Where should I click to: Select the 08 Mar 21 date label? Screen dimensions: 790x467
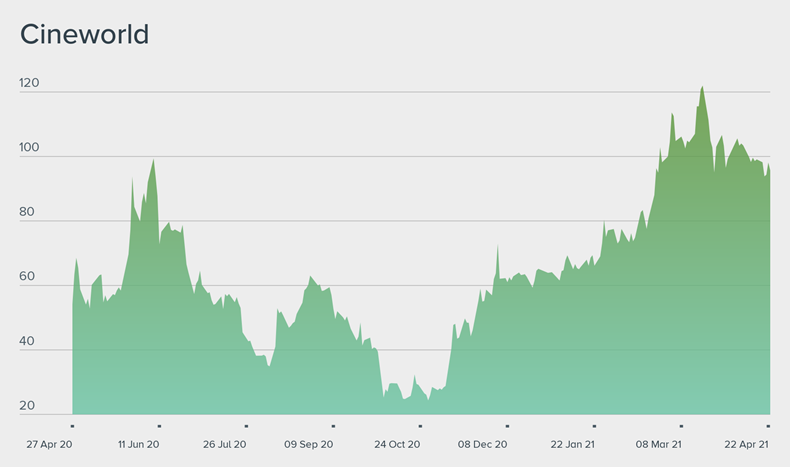[x=657, y=443]
